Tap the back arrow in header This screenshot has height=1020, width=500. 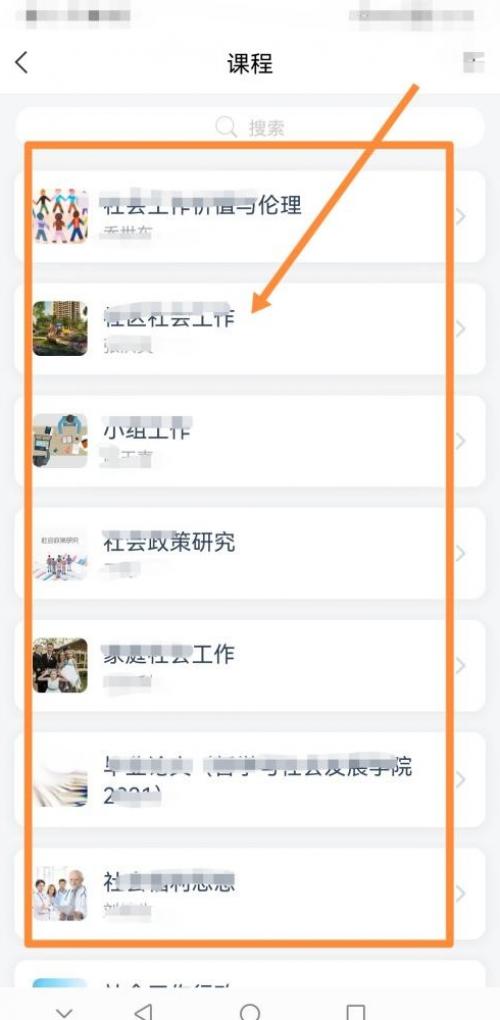click(x=21, y=63)
